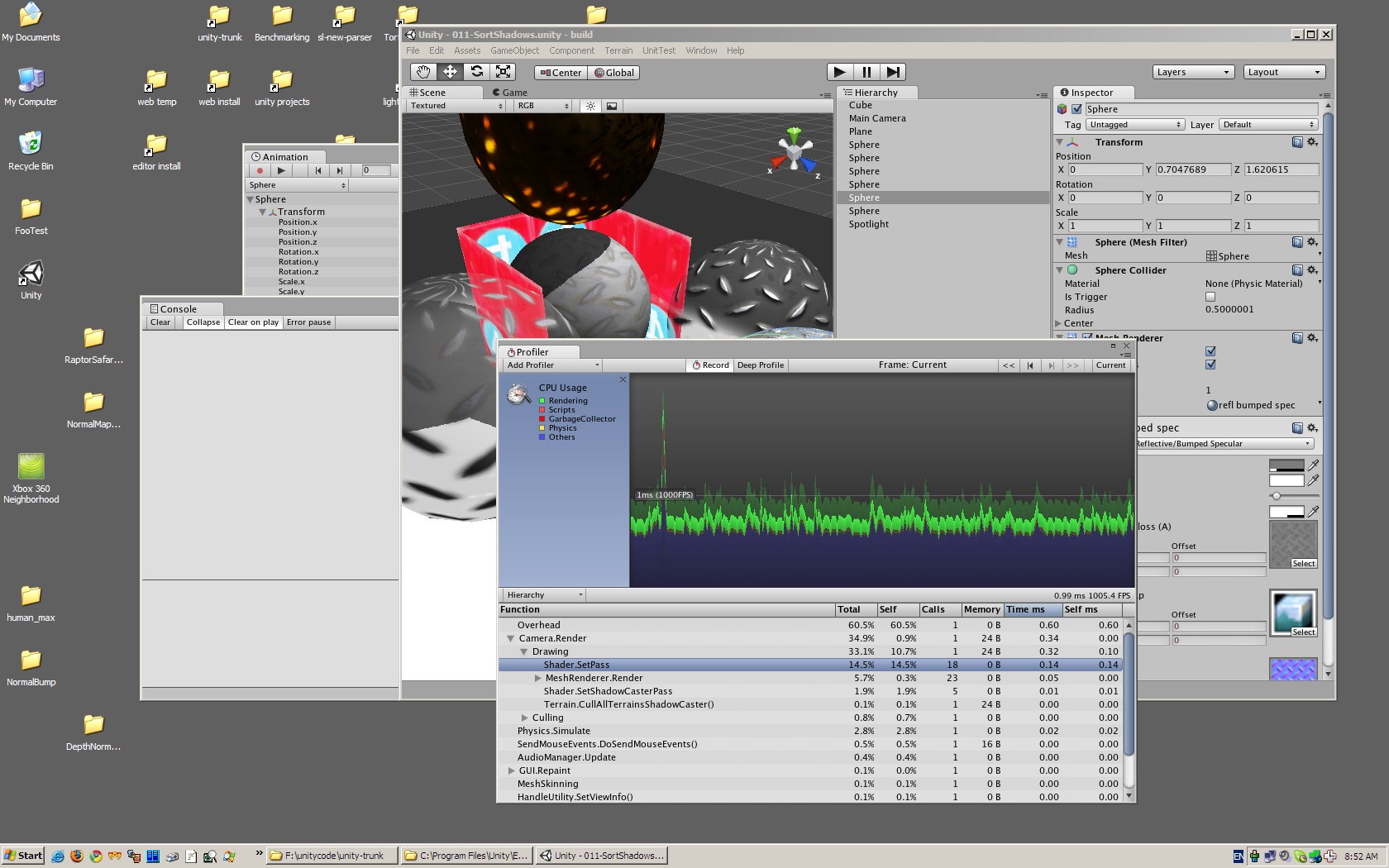Toggle Record in the Profiler
Viewport: 1389px width, 868px height.
pos(711,365)
